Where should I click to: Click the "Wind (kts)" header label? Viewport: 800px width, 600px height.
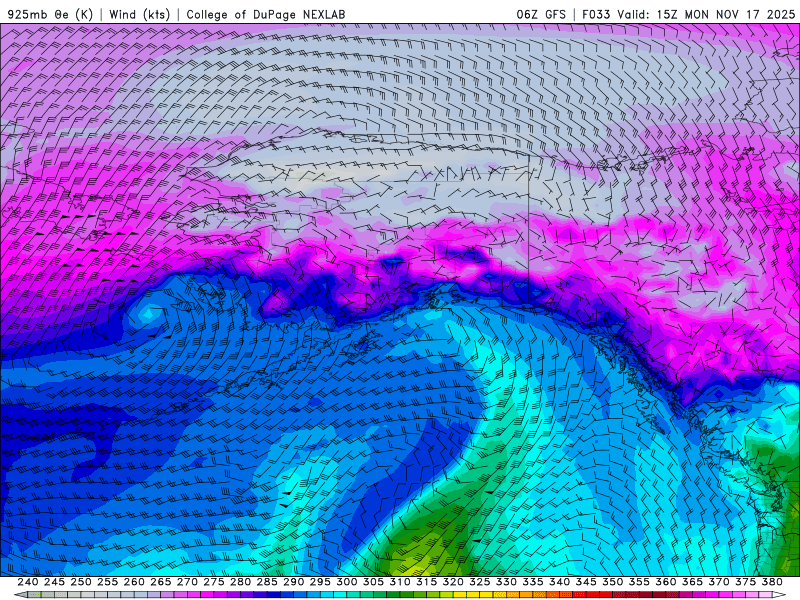140,14
